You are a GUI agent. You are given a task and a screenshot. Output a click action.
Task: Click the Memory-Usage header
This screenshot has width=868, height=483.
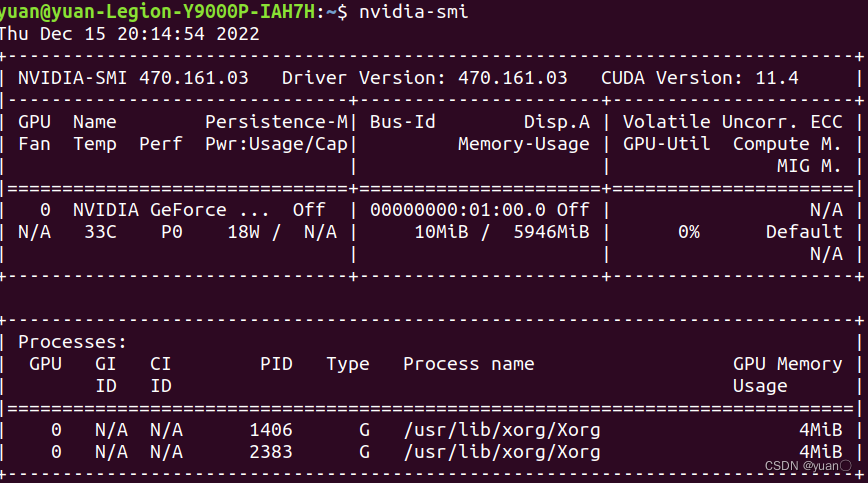(x=524, y=144)
